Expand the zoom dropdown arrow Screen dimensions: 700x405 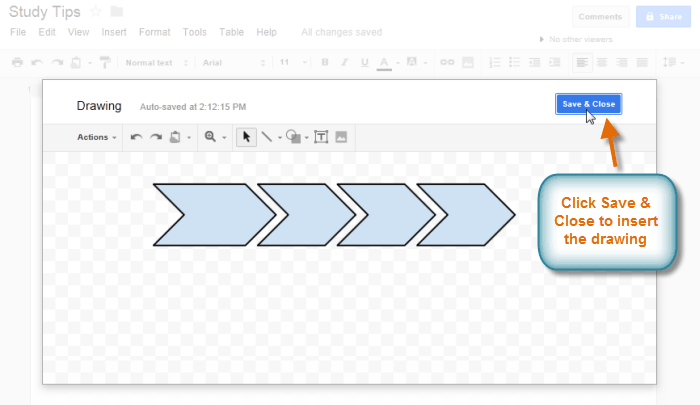224,138
